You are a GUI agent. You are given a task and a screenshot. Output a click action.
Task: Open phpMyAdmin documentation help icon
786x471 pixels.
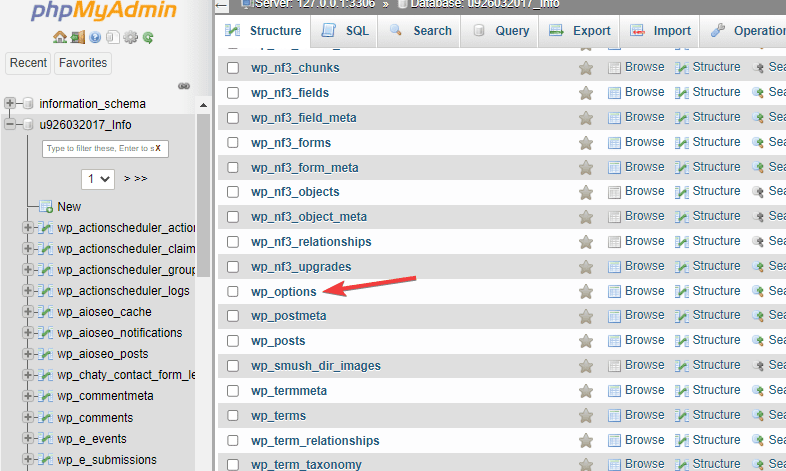pos(95,37)
